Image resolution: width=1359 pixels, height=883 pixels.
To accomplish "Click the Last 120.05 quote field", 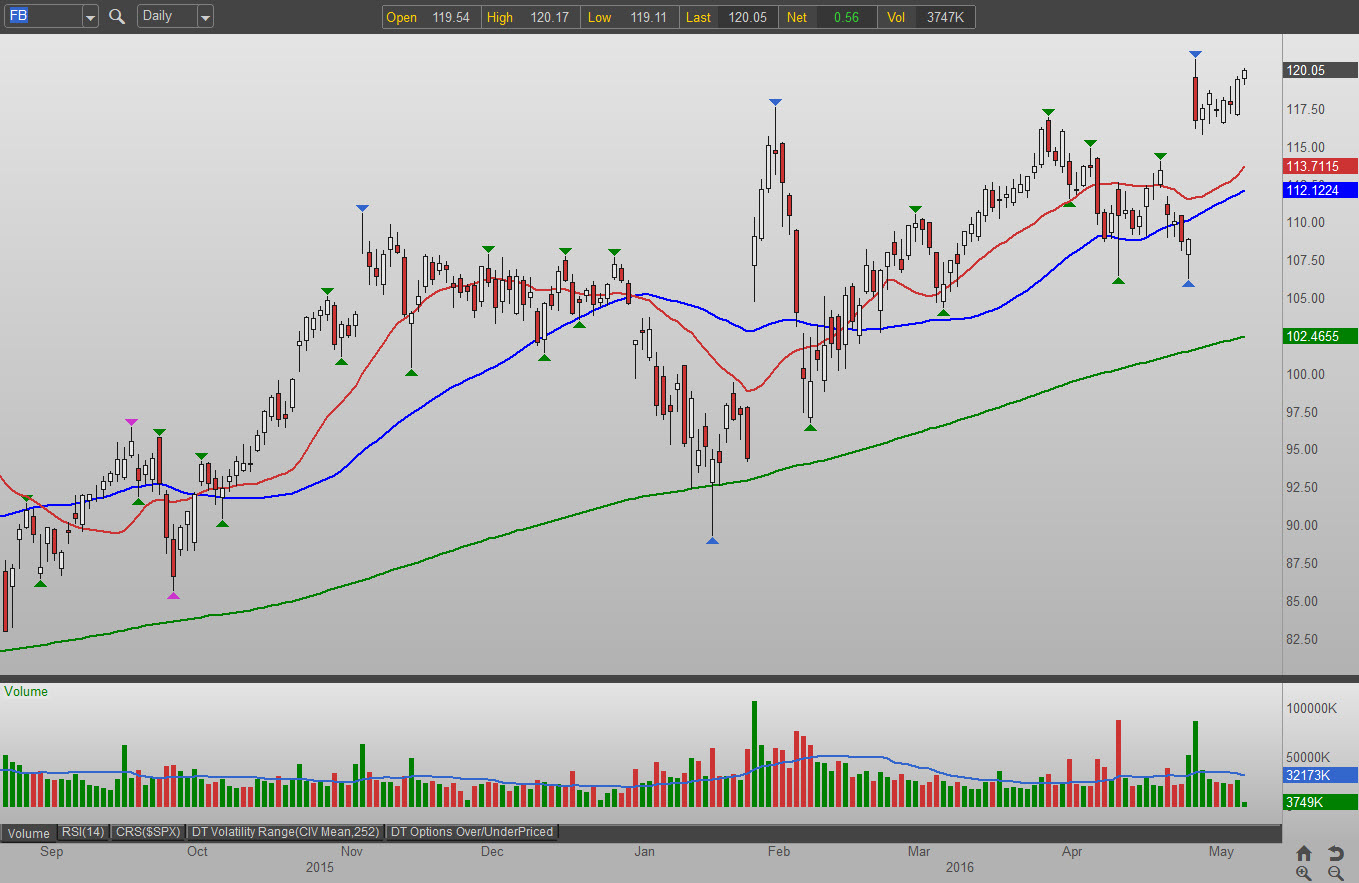I will pyautogui.click(x=728, y=17).
